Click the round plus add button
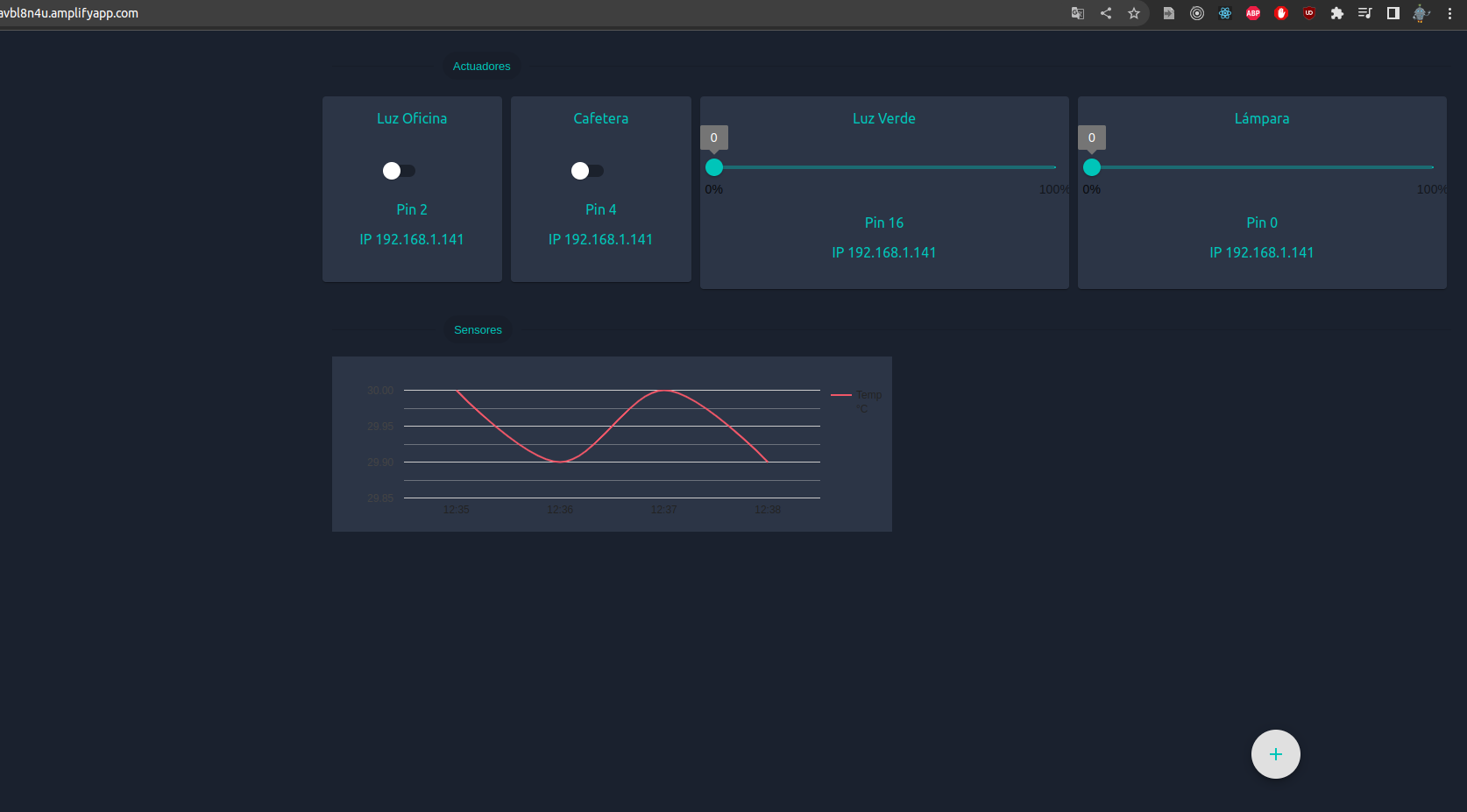 [x=1276, y=754]
